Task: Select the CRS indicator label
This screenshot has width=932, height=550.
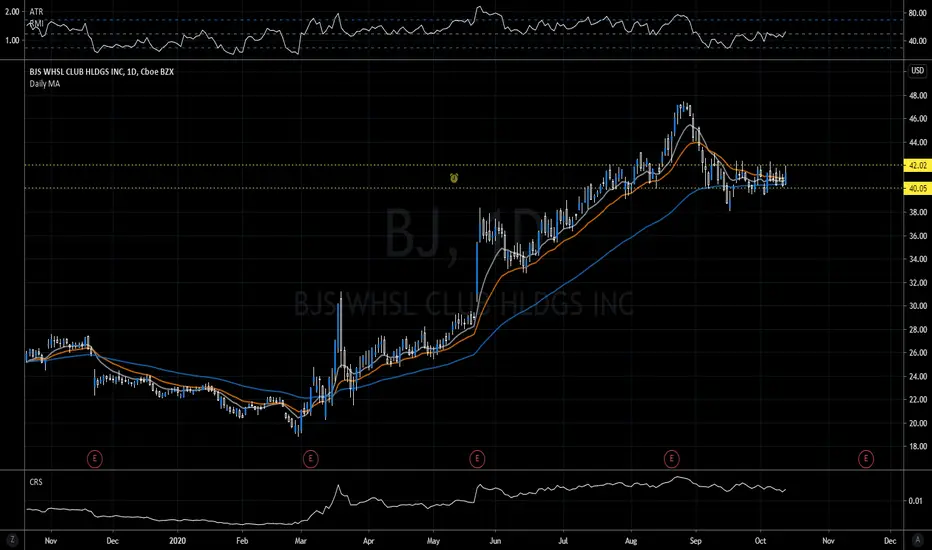Action: (36, 482)
